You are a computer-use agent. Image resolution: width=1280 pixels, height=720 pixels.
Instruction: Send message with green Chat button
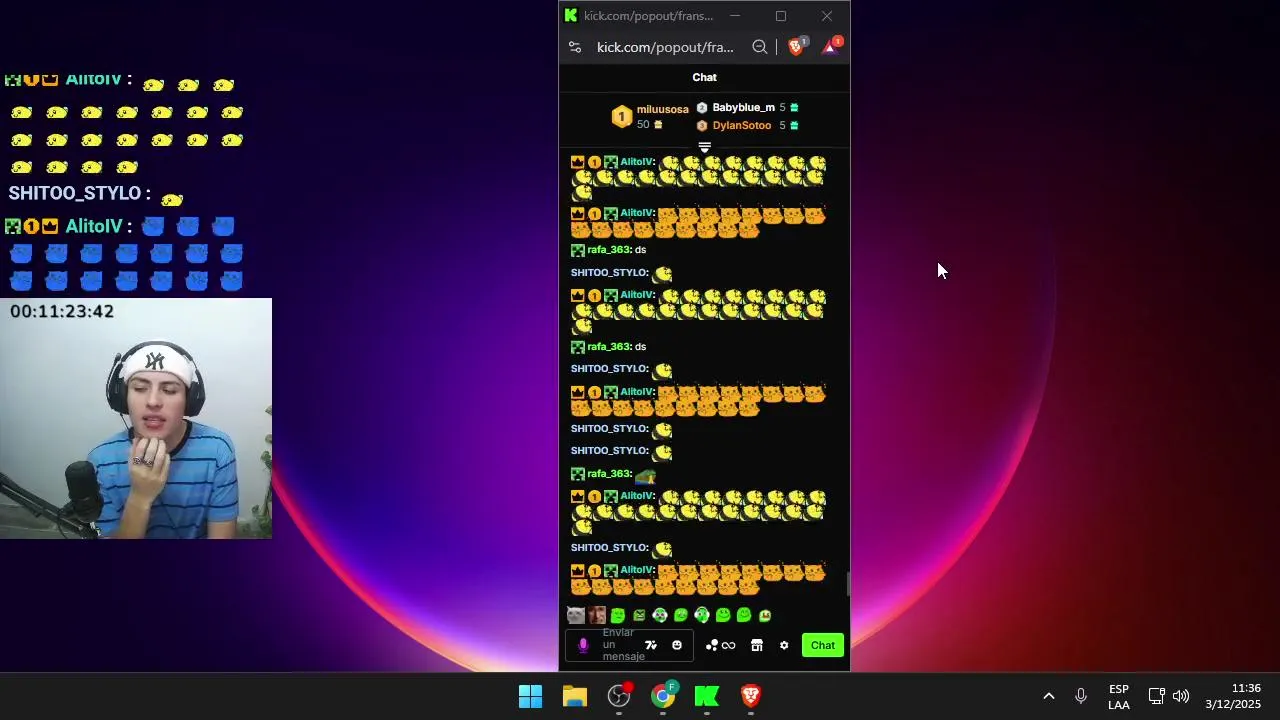pos(823,645)
